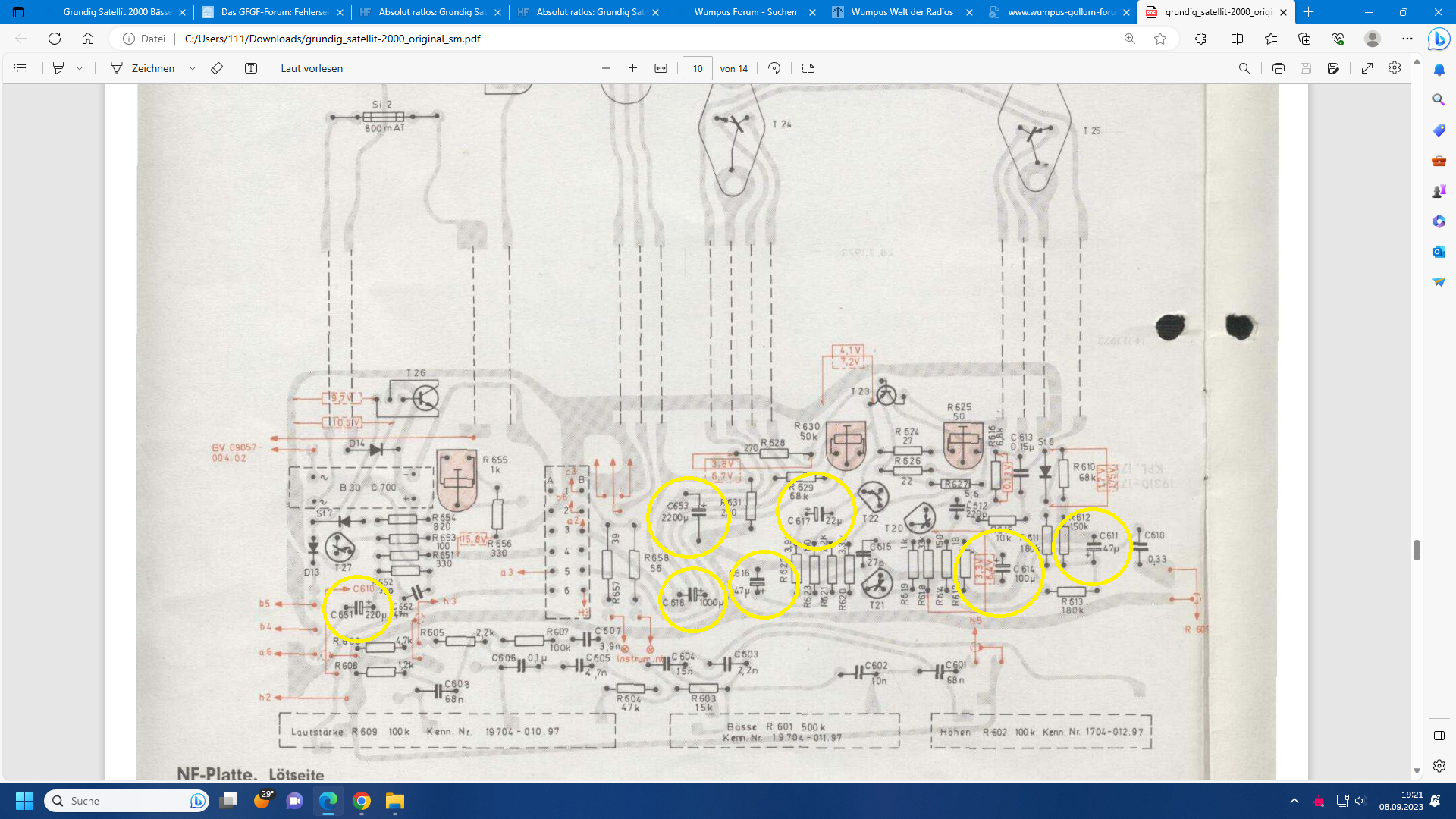The height and width of the screenshot is (819, 1456).
Task: Click the page number input field
Action: click(698, 68)
